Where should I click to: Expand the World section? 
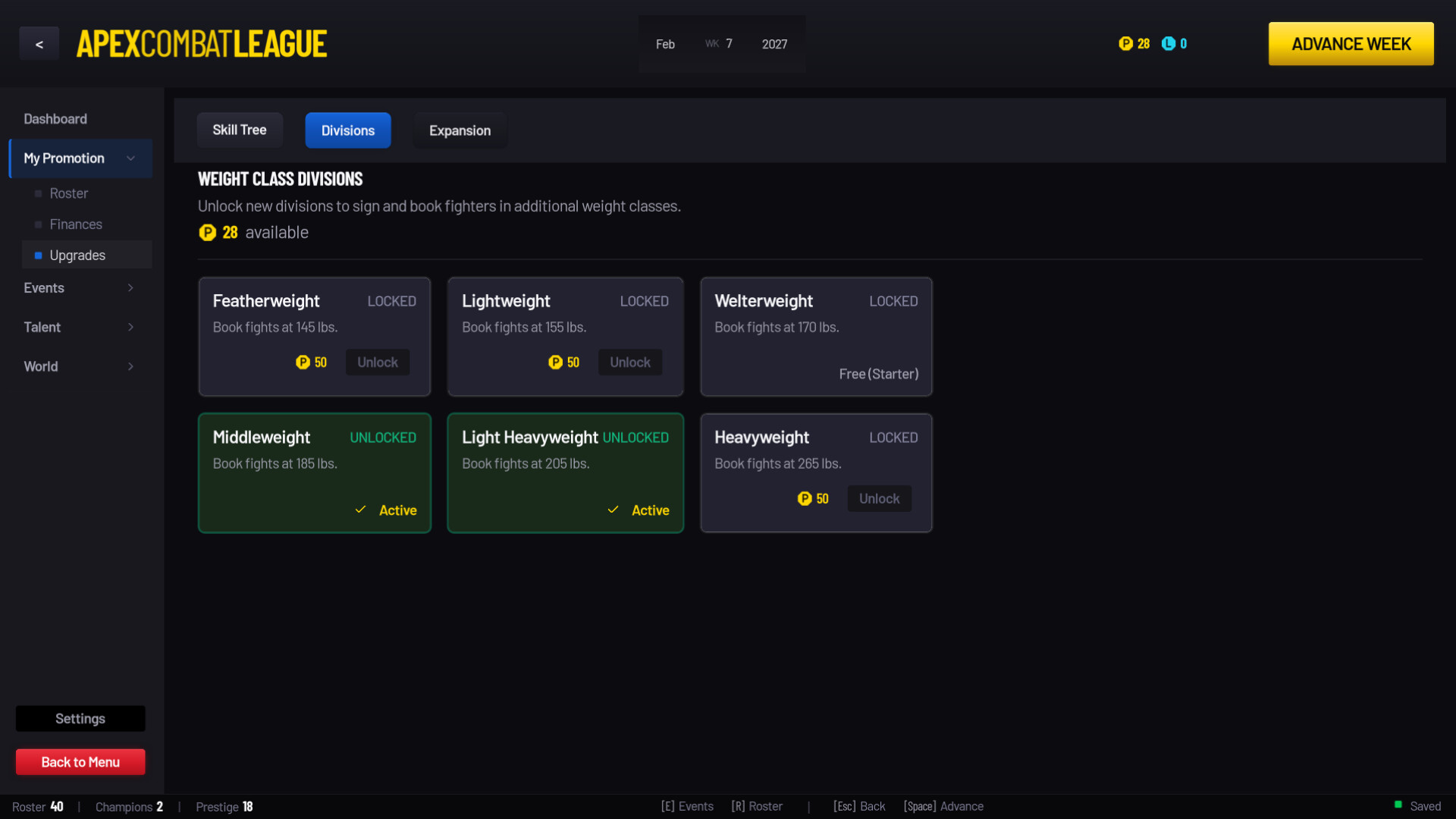click(130, 366)
